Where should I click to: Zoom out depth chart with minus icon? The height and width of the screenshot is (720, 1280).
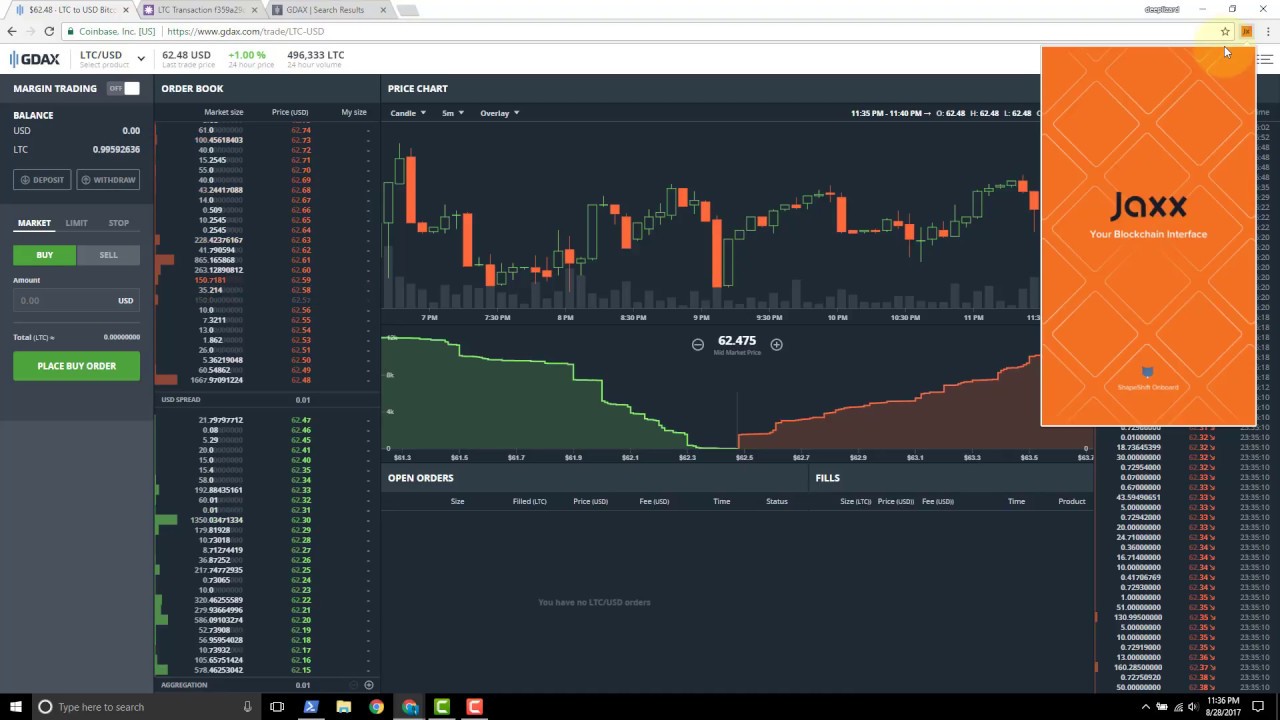click(698, 344)
